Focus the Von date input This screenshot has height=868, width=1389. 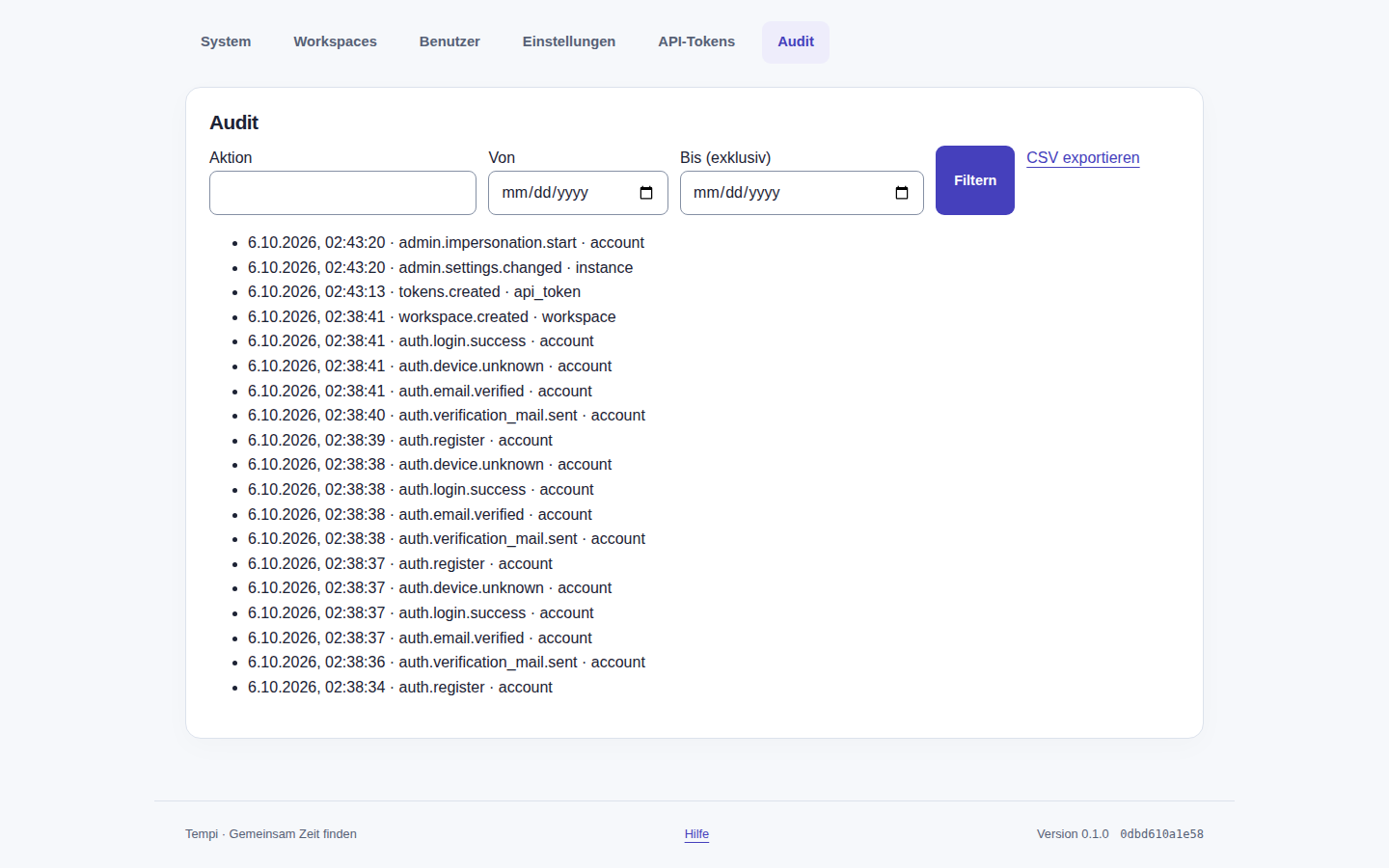pos(578,193)
